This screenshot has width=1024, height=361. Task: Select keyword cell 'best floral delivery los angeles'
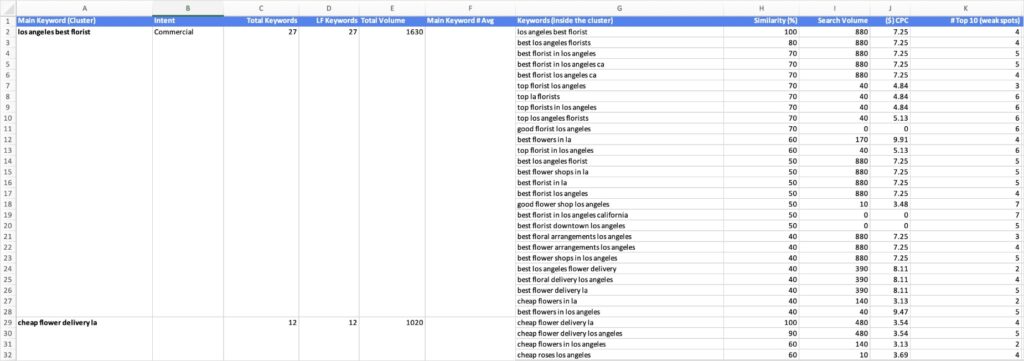pos(618,279)
